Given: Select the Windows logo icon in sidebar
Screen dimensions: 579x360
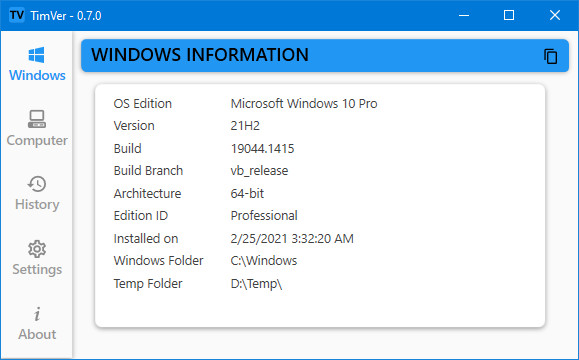Looking at the screenshot, I should (37, 55).
